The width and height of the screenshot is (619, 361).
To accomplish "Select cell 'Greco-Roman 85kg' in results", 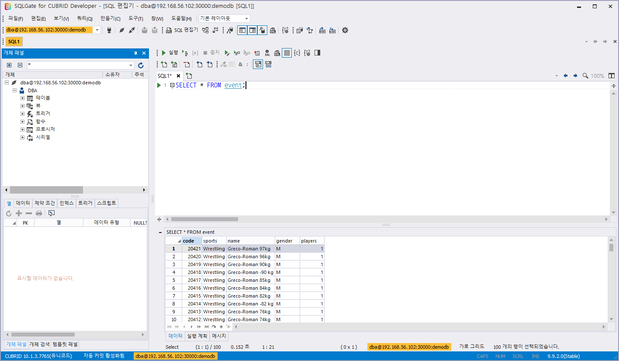I will pyautogui.click(x=251, y=280).
